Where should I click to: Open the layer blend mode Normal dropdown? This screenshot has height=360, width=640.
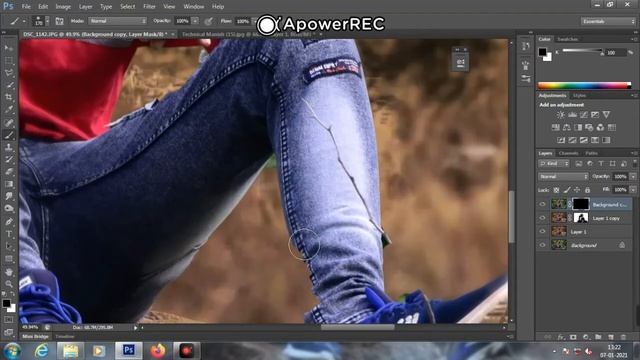(x=563, y=176)
